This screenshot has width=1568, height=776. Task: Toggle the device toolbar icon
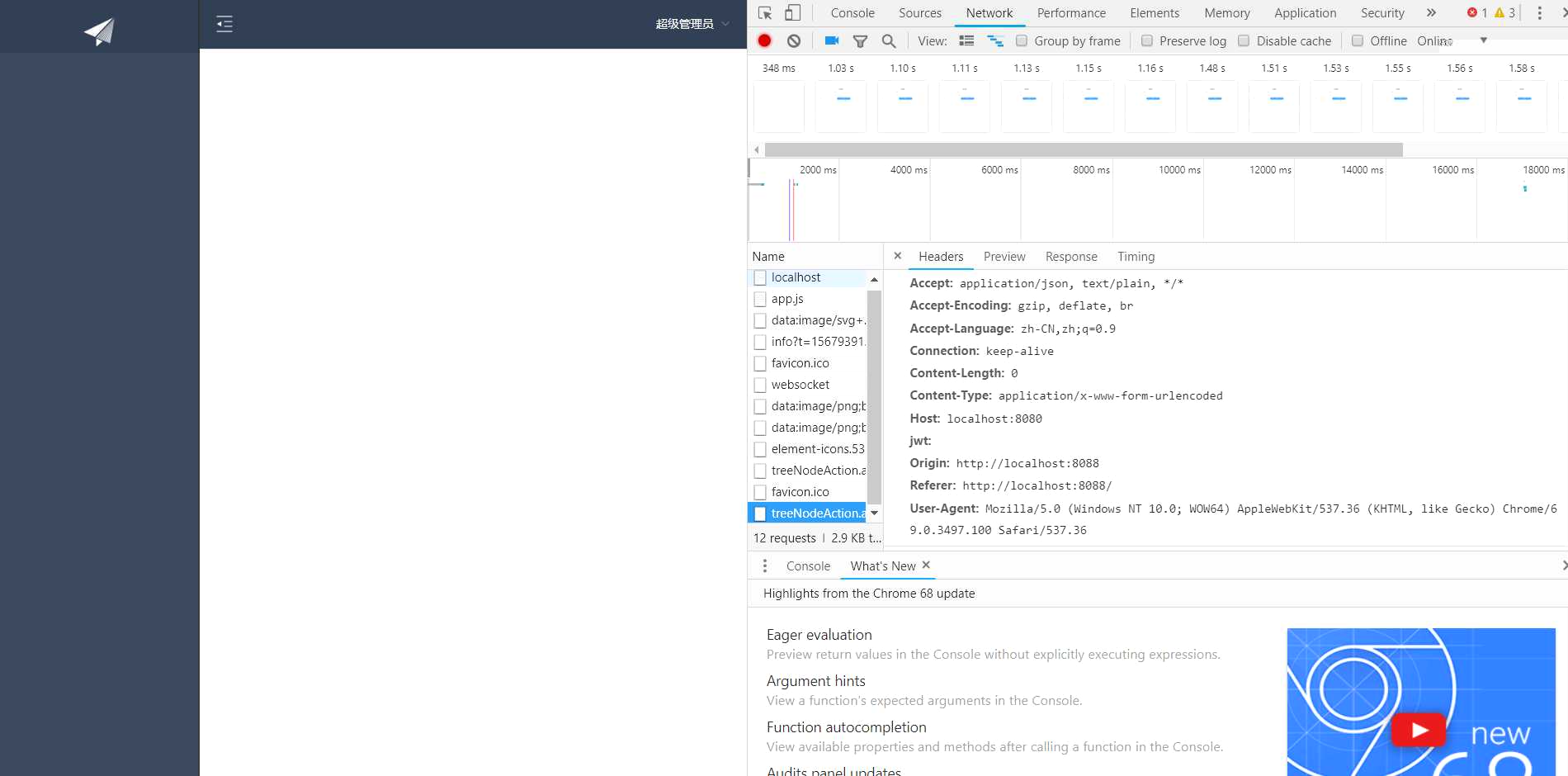pos(792,13)
